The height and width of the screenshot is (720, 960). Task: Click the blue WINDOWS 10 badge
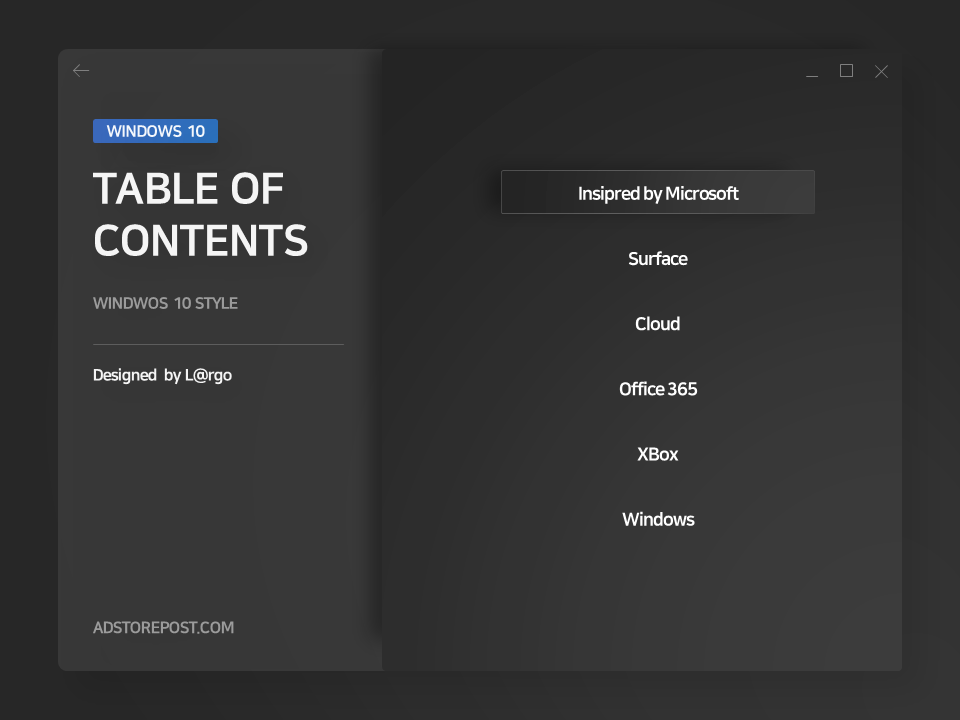156,131
